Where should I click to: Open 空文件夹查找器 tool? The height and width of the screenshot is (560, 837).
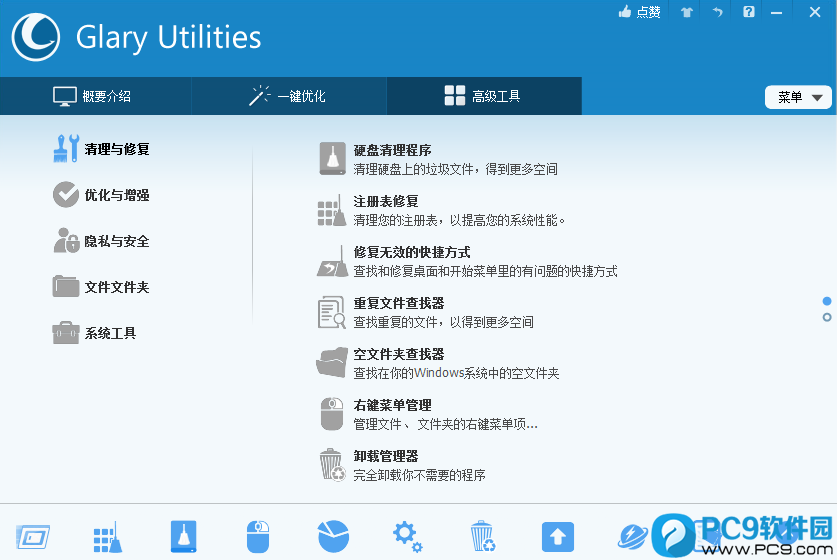point(399,354)
